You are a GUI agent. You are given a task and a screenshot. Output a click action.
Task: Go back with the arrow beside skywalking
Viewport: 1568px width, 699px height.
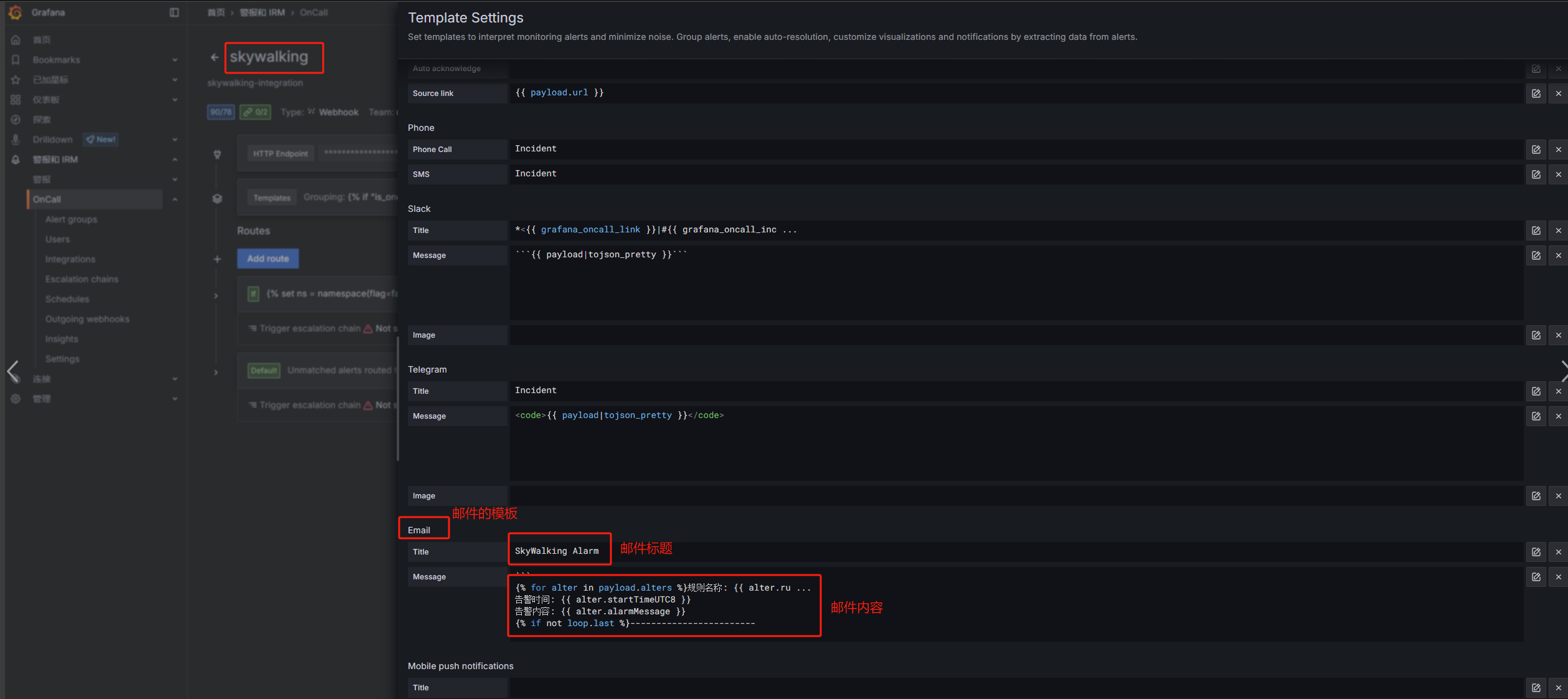pyautogui.click(x=214, y=57)
